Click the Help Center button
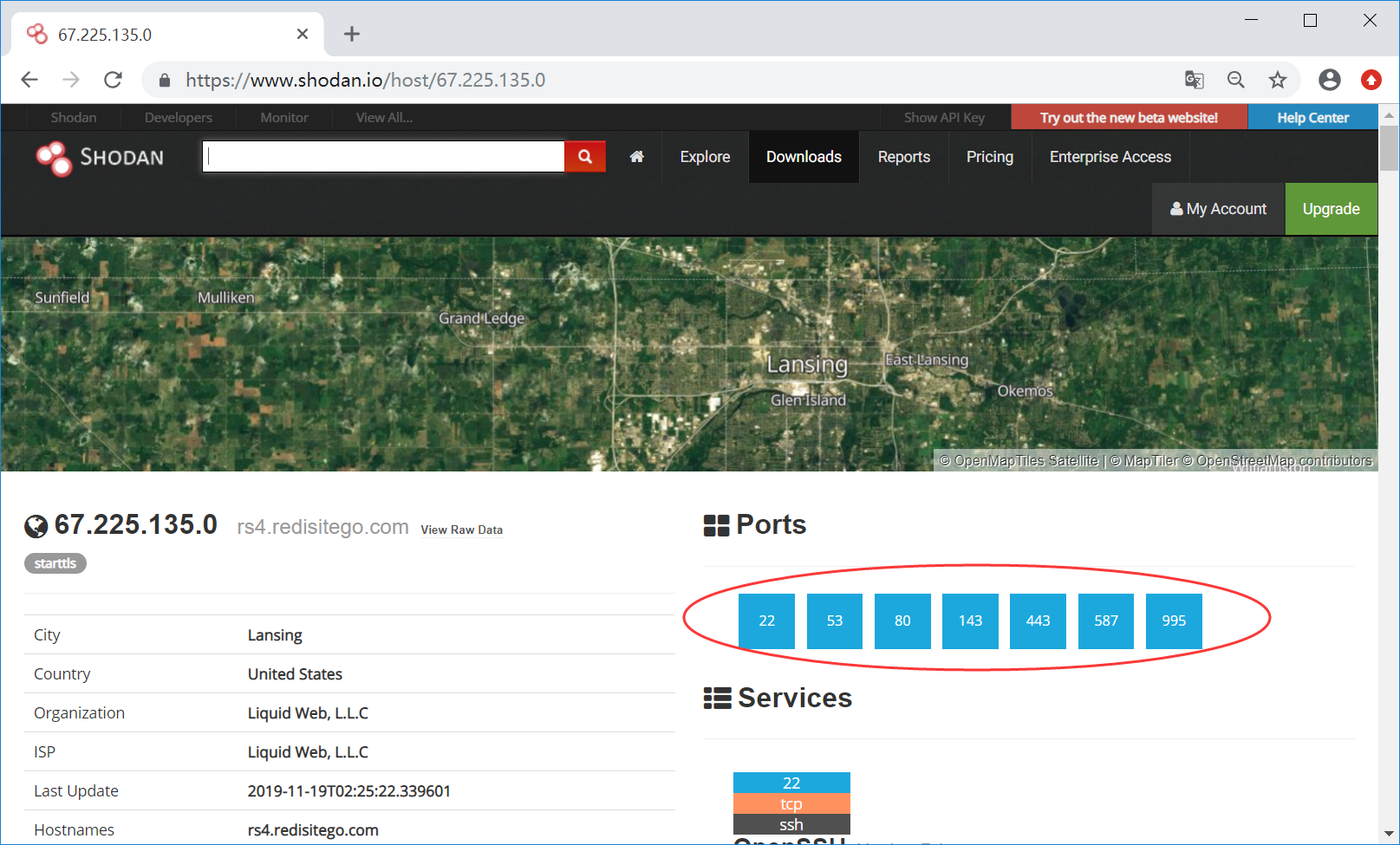 [x=1312, y=118]
